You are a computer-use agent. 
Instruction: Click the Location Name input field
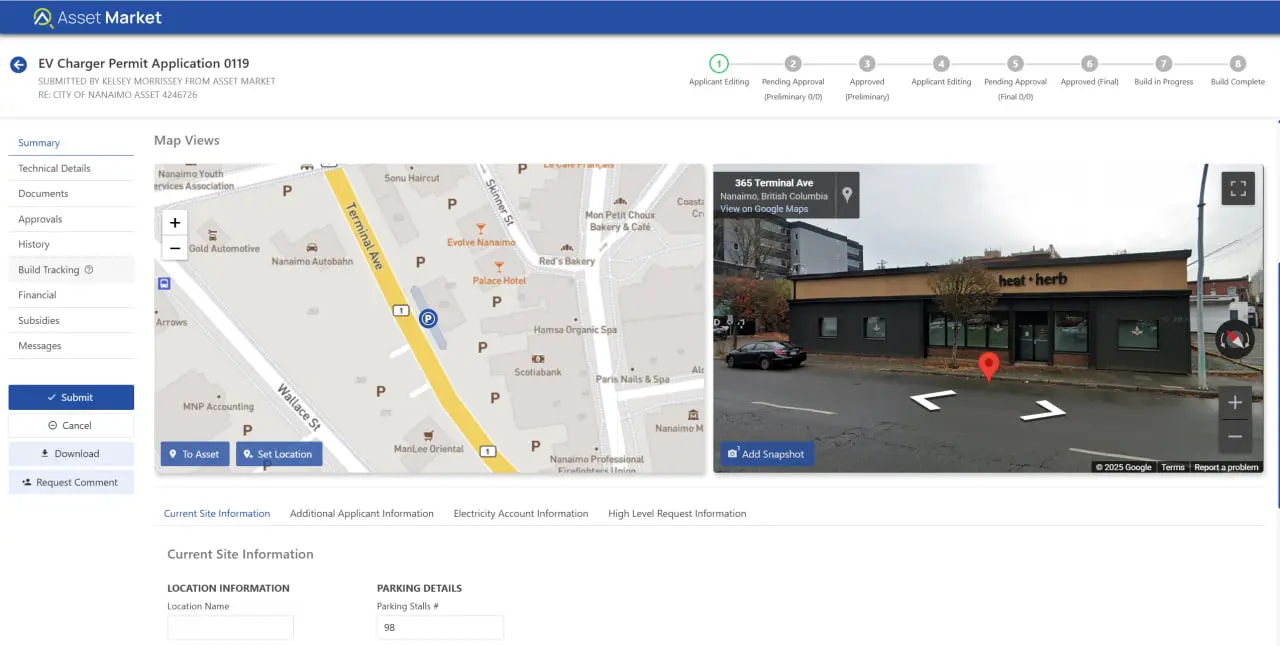coord(230,627)
